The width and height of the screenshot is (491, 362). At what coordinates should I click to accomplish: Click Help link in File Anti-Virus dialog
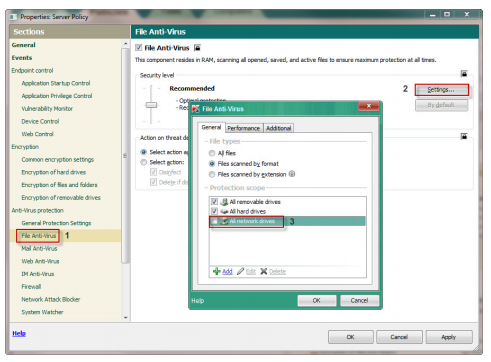(x=198, y=300)
